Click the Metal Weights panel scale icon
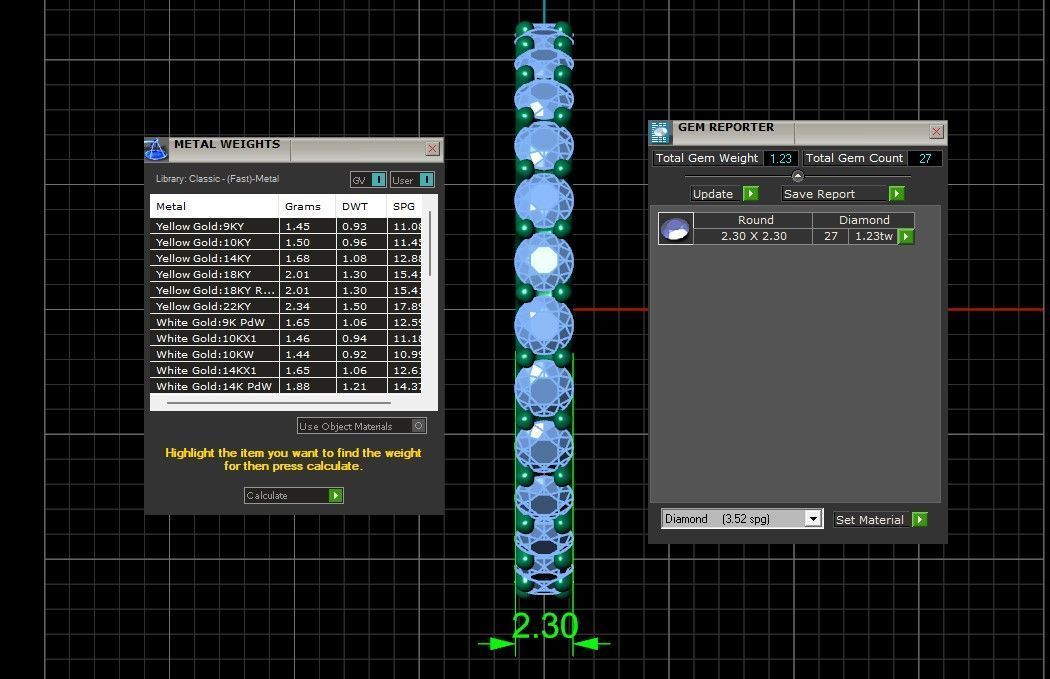Screen dimensions: 1050x679 point(156,149)
